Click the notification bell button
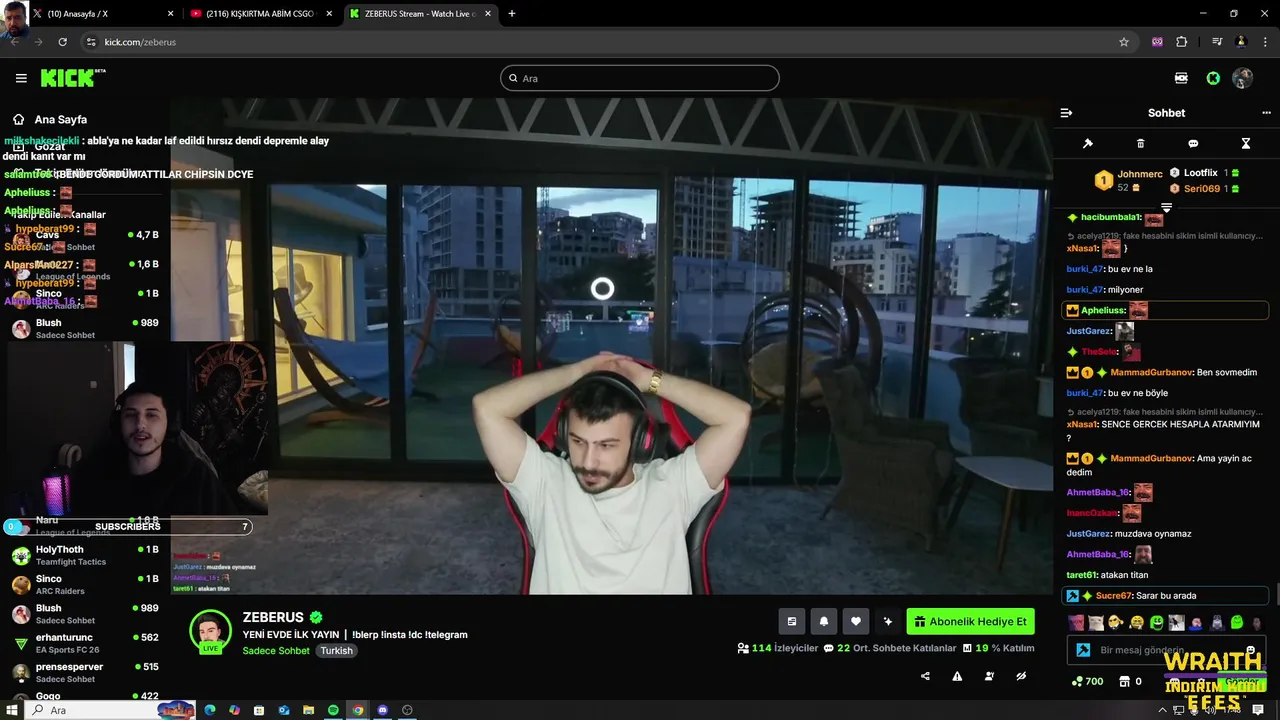Screen dimensions: 1280x720 pyautogui.click(x=824, y=621)
